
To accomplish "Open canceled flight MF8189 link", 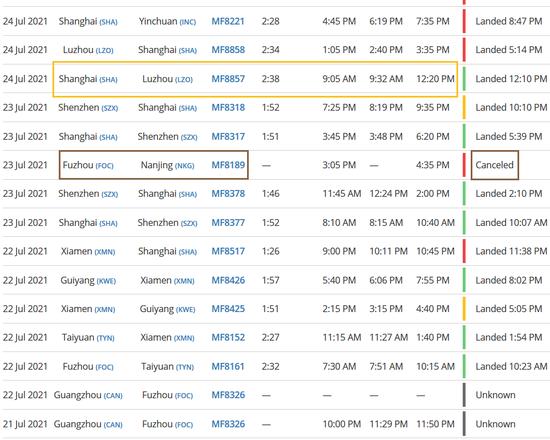I will tap(228, 165).
